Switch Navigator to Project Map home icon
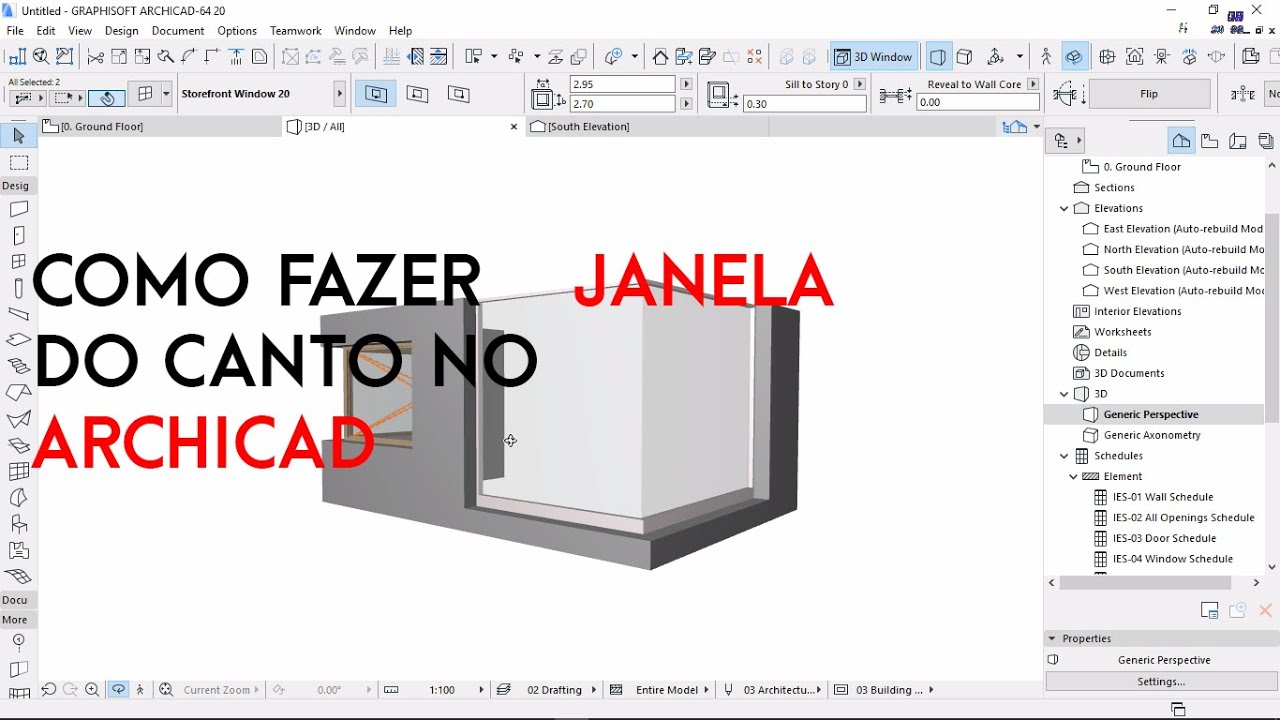The image size is (1280, 720). pos(1181,141)
